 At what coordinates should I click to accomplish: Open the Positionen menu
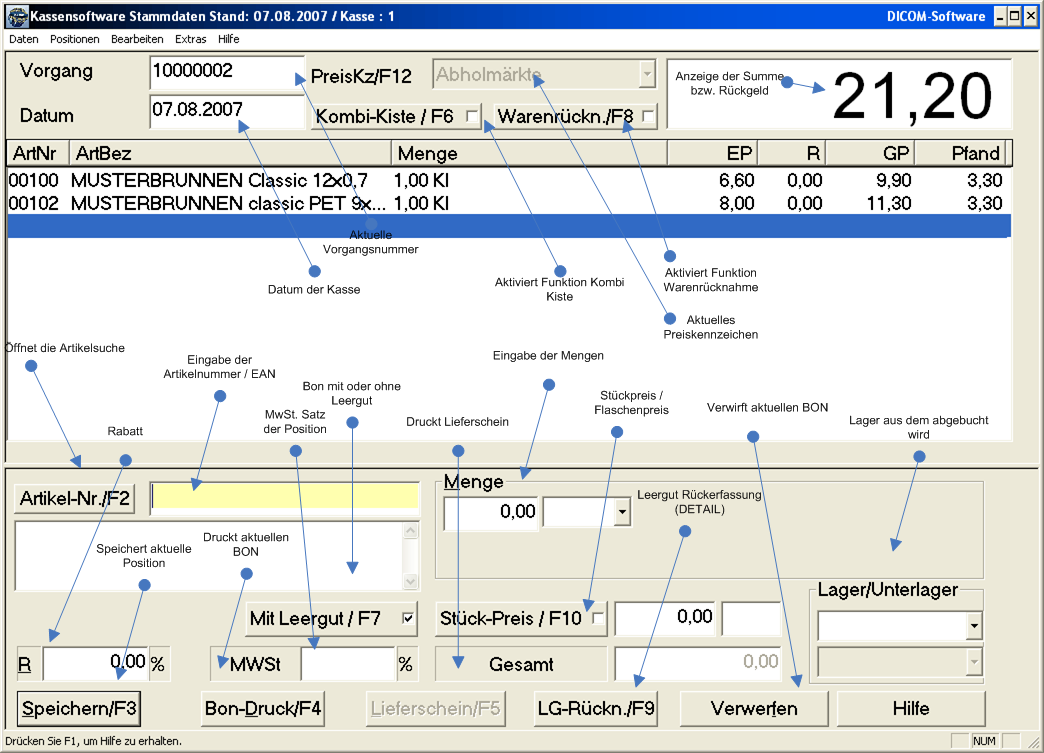(75, 39)
